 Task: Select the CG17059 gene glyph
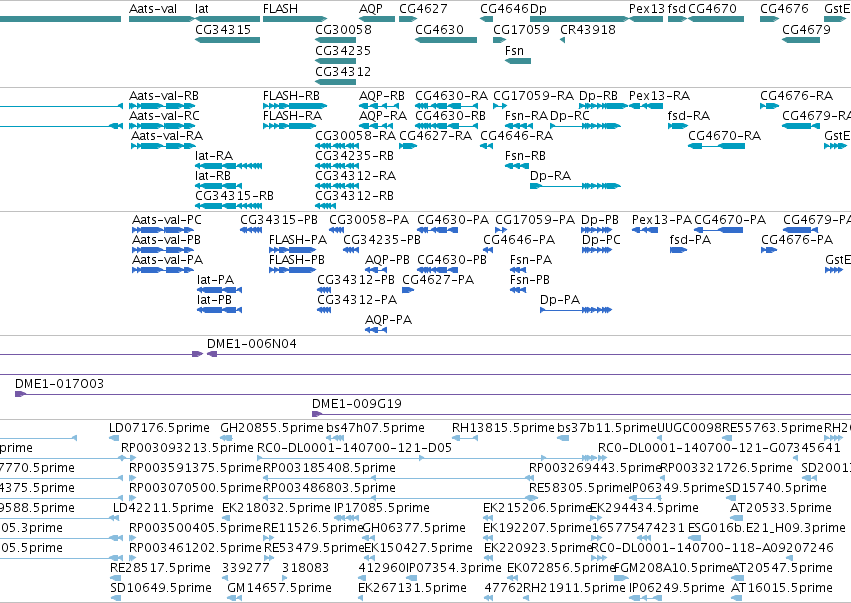point(499,40)
